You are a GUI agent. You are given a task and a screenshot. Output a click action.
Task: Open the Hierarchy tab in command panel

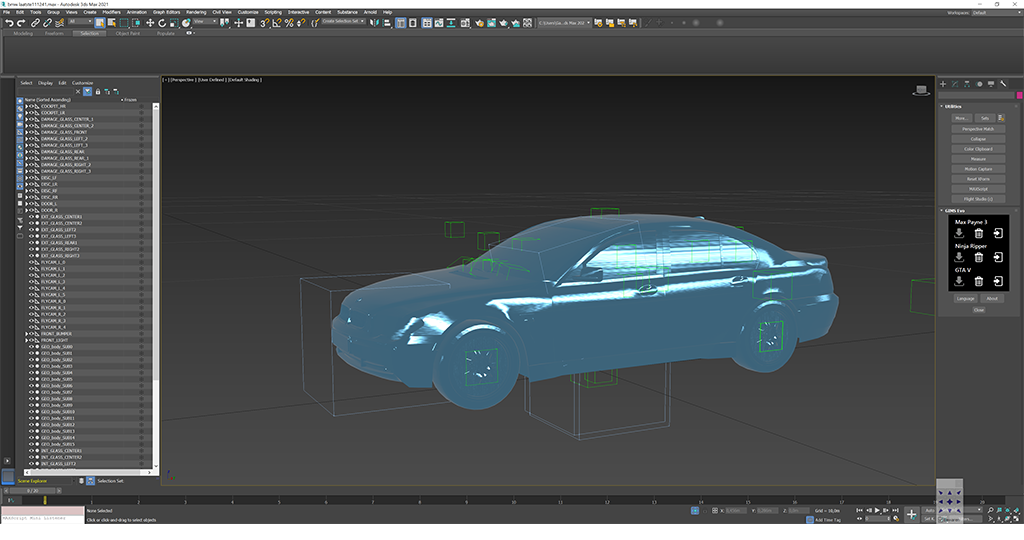pos(967,84)
